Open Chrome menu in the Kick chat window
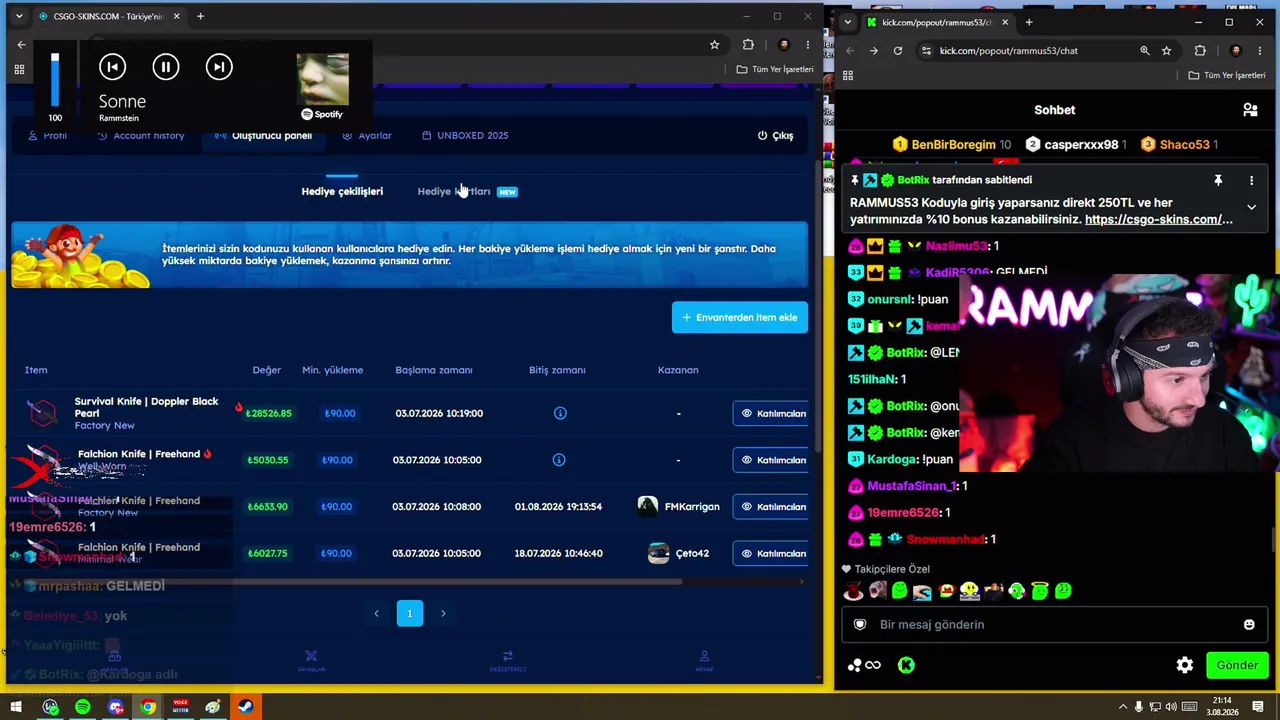The height and width of the screenshot is (720, 1280). (1260, 51)
